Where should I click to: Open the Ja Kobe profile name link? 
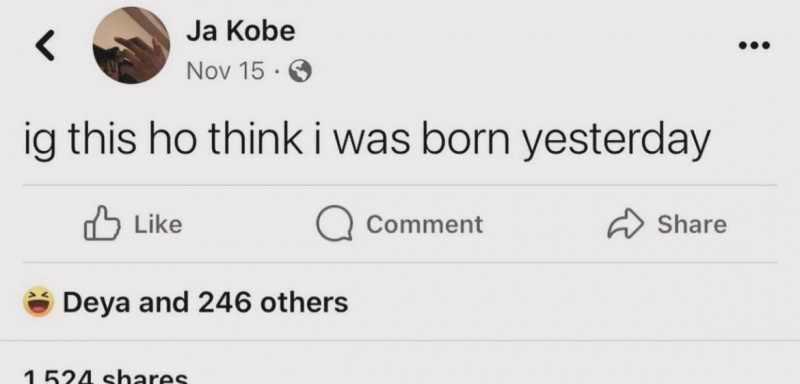pyautogui.click(x=241, y=32)
